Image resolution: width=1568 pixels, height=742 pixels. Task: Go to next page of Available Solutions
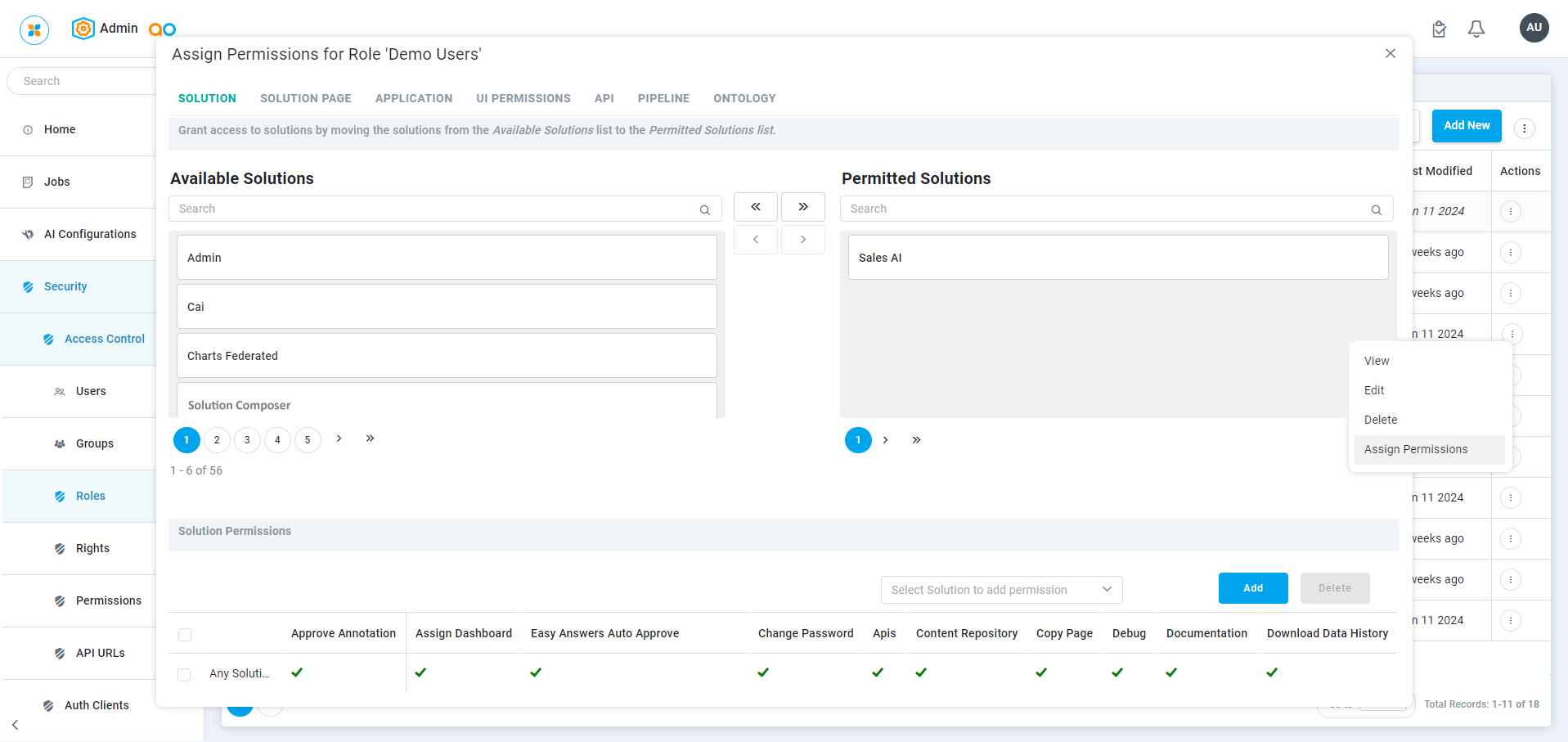[339, 439]
